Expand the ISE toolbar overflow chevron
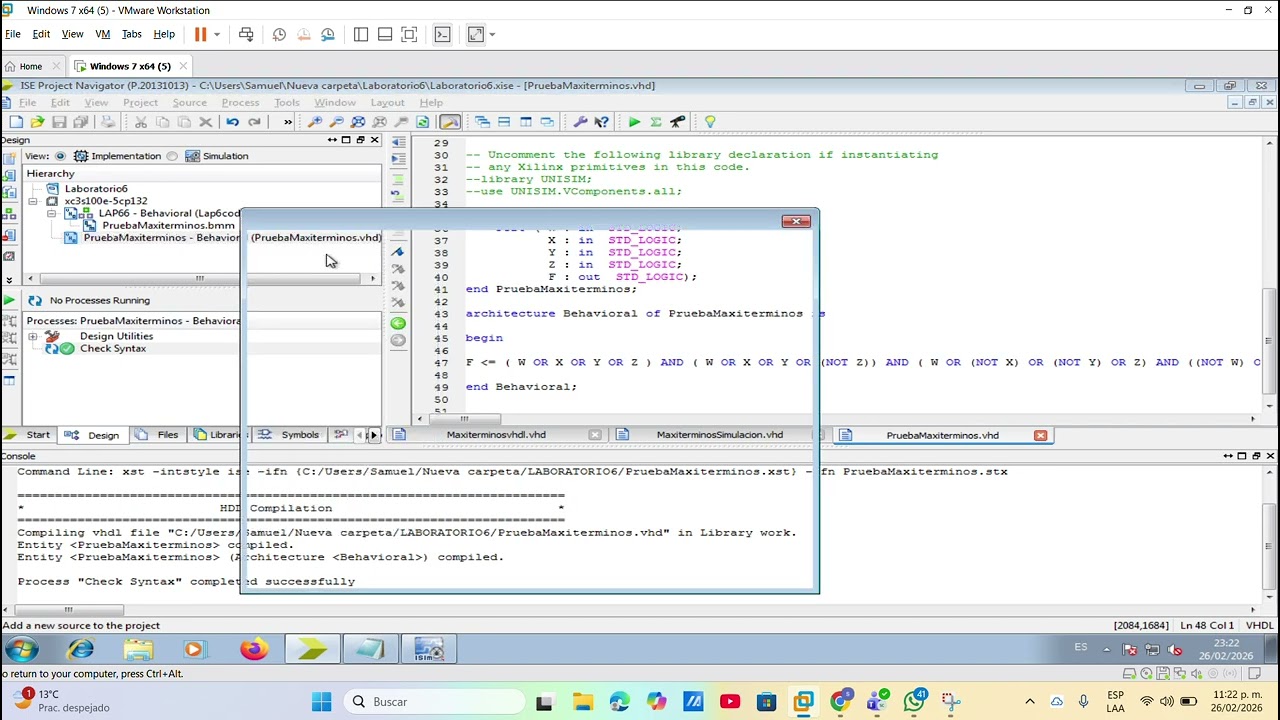 tap(287, 122)
